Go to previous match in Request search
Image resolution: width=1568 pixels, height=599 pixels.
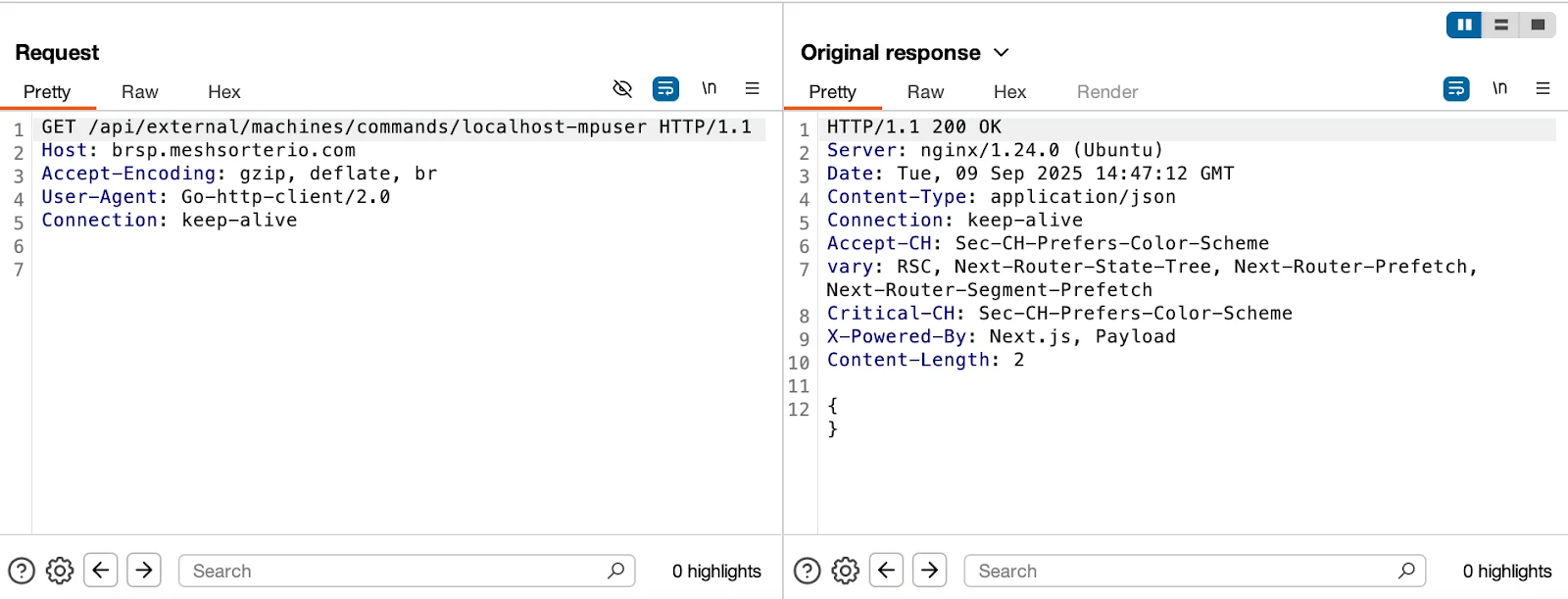click(101, 570)
